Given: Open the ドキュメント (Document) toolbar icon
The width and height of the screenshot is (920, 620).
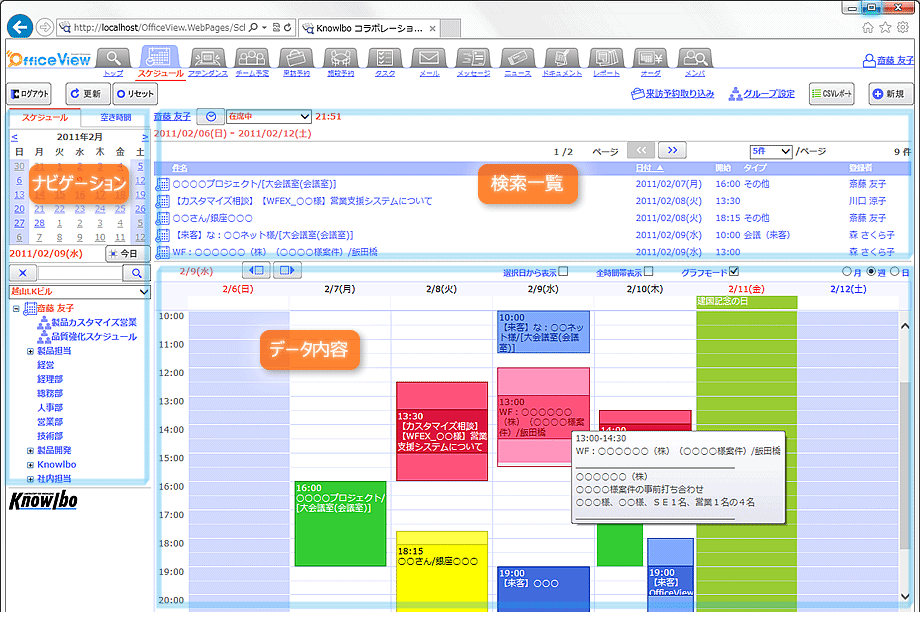Looking at the screenshot, I should (561, 59).
